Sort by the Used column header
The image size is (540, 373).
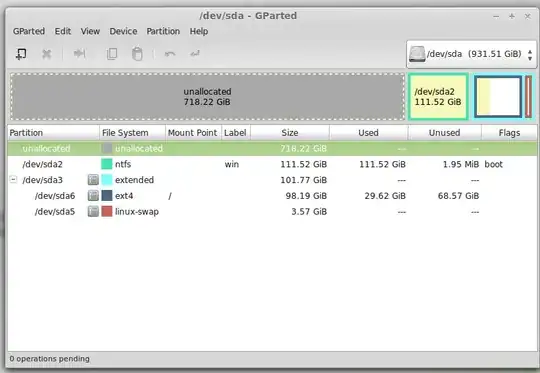pos(368,133)
